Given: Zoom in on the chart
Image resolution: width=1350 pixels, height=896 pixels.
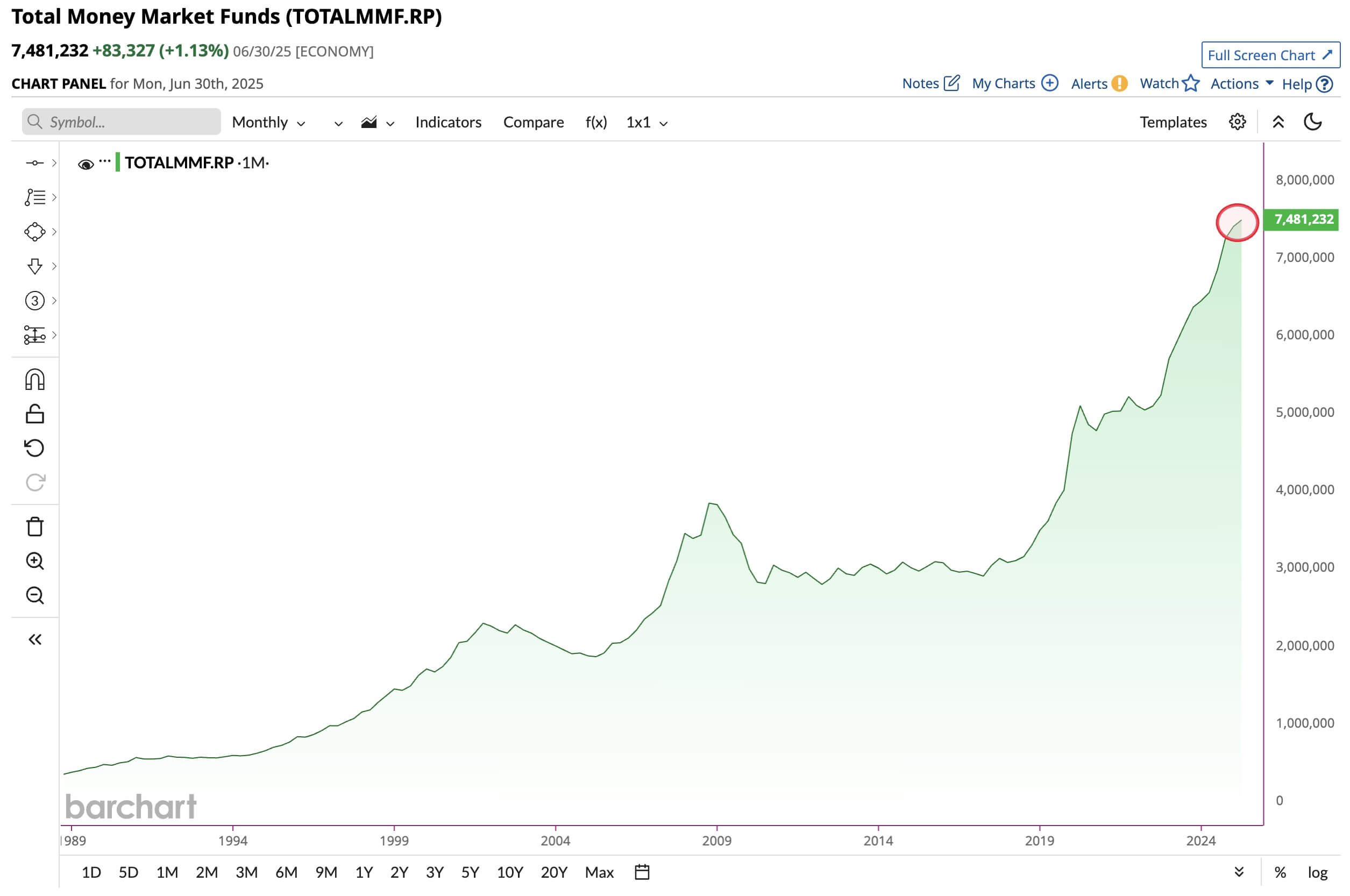Looking at the screenshot, I should tap(35, 561).
